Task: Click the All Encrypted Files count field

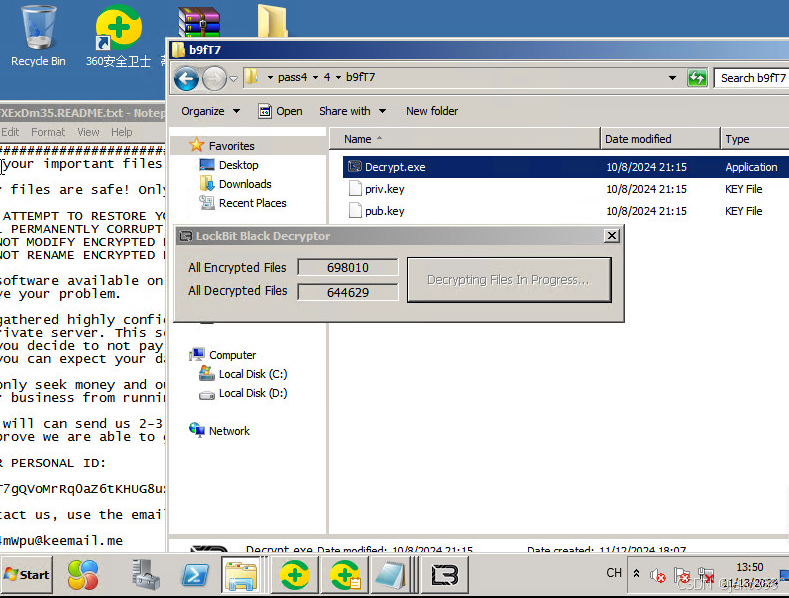Action: [348, 267]
